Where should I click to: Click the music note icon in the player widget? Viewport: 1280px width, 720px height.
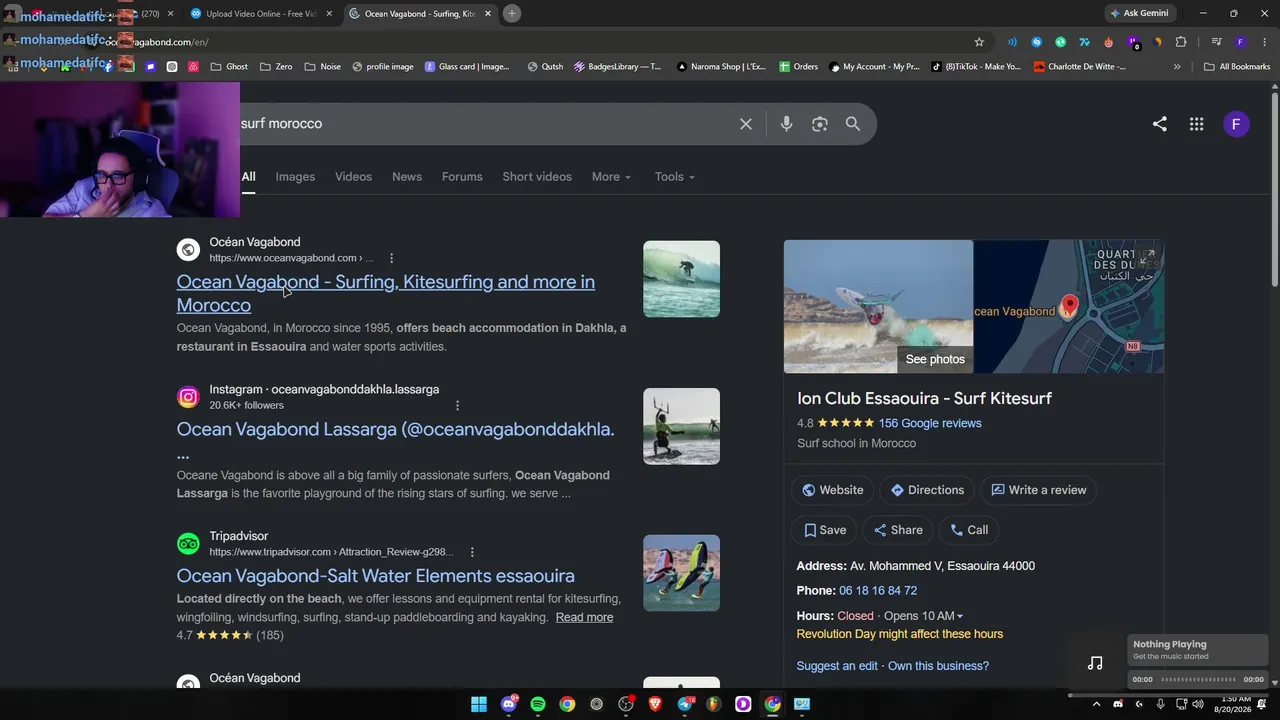(x=1095, y=662)
